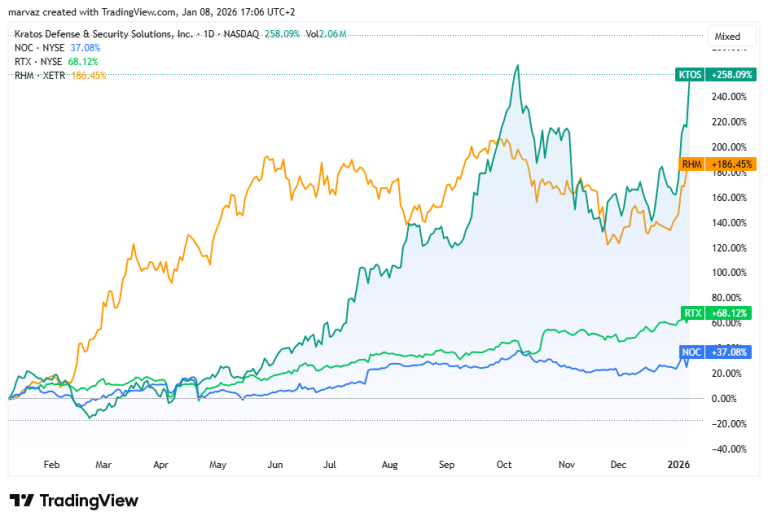Click the 258.09% value in legend
Screen dimensions: 768x525
282,34
